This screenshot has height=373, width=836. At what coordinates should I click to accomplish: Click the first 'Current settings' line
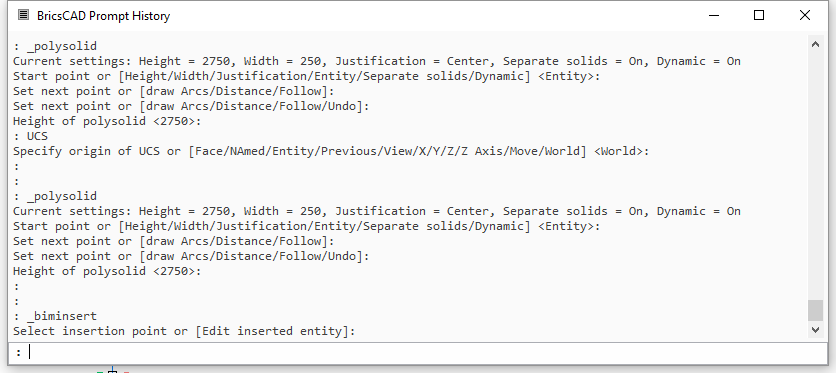click(377, 61)
